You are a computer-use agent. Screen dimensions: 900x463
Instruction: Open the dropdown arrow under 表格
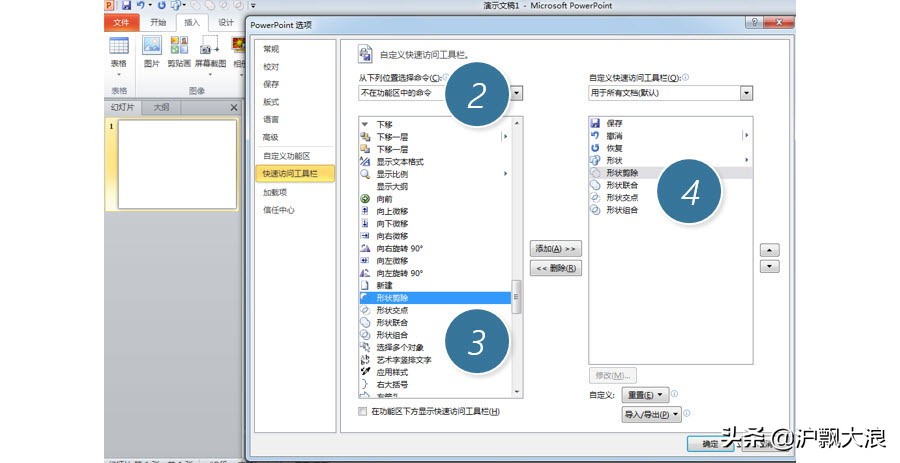(x=119, y=75)
